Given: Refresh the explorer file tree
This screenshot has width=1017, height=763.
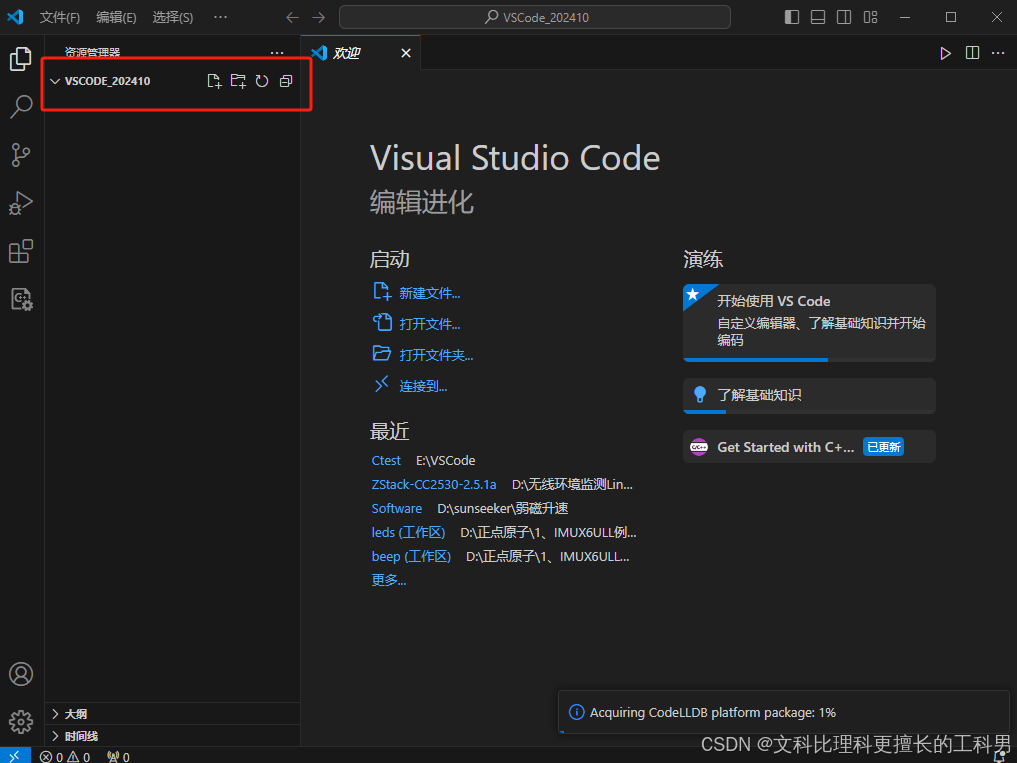Looking at the screenshot, I should [x=262, y=81].
